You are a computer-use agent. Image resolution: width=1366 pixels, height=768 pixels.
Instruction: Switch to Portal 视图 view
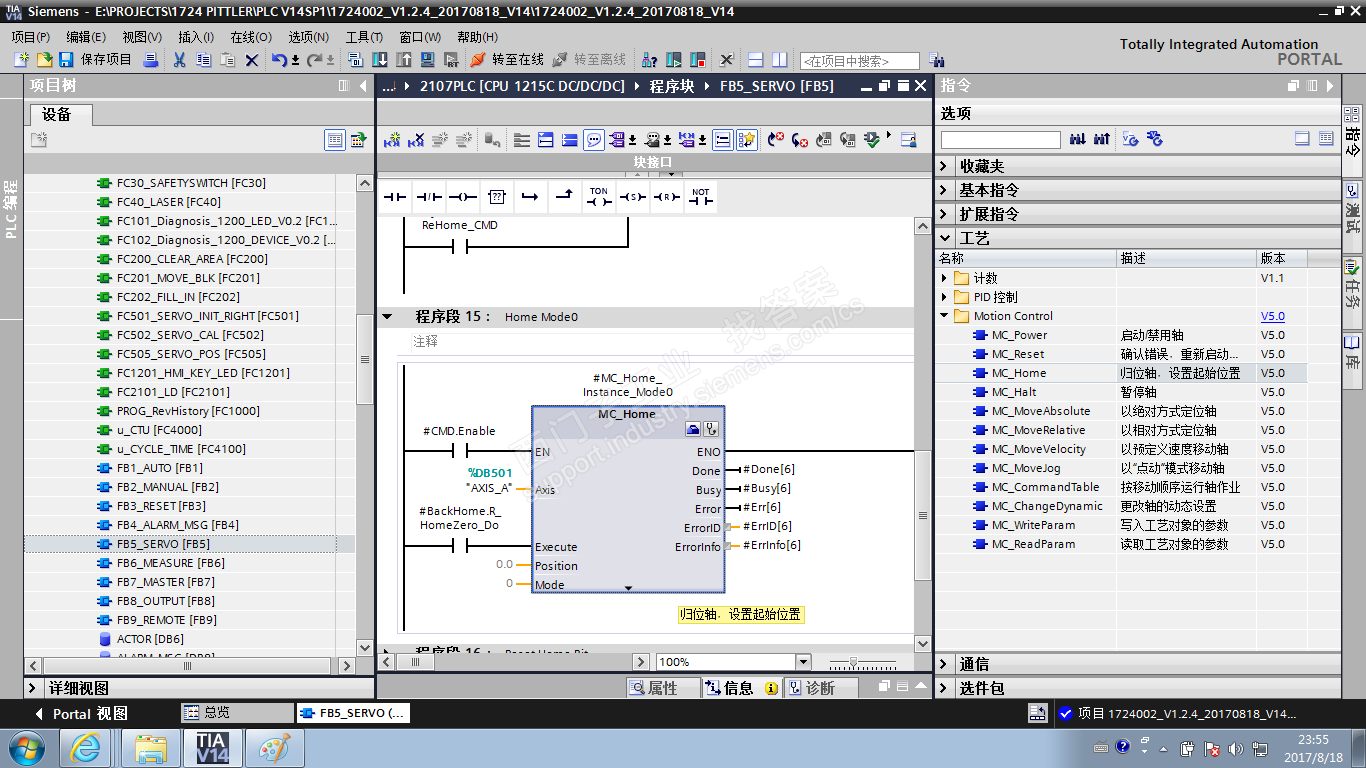[x=80, y=714]
